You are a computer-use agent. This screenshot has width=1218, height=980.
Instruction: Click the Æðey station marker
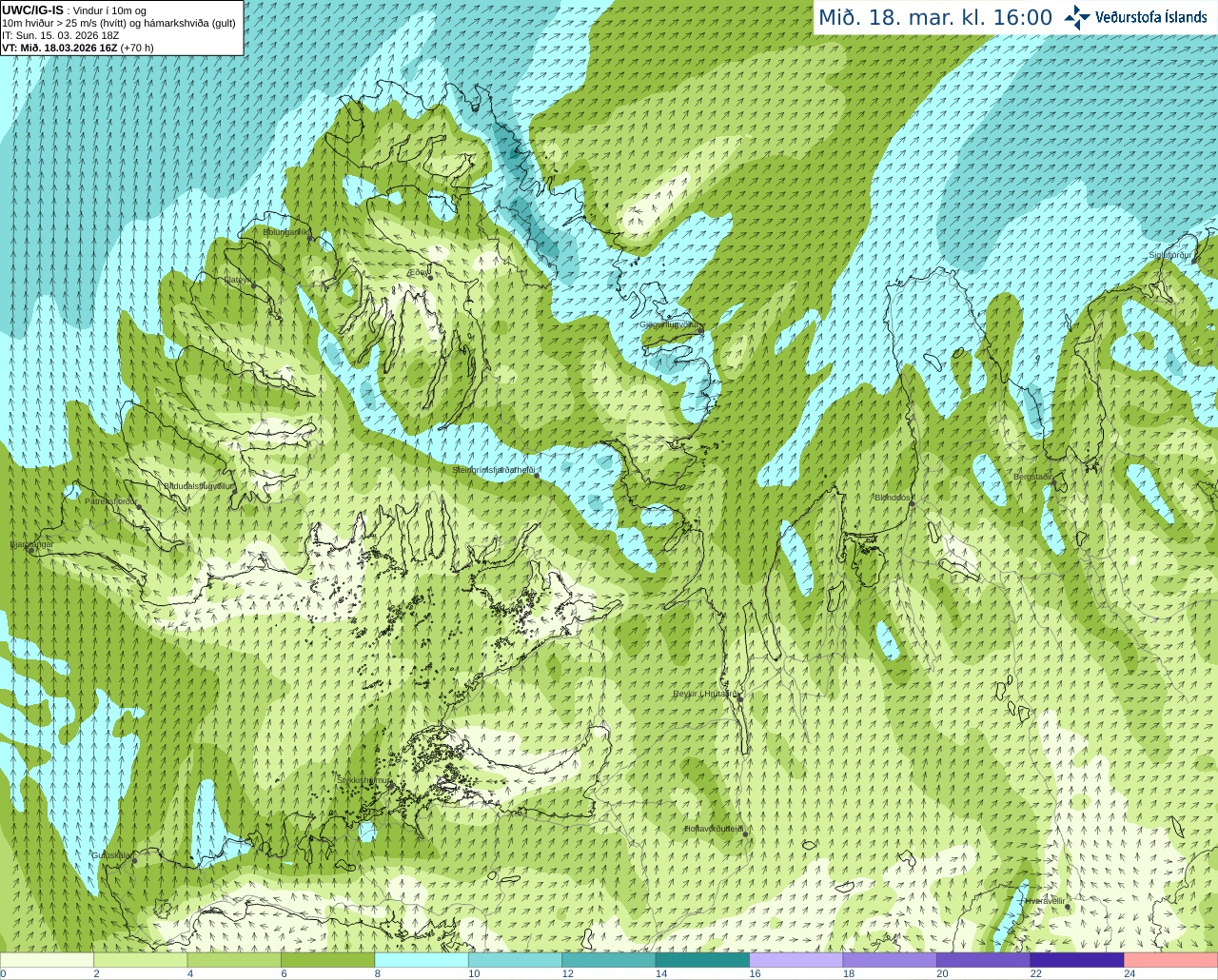point(428,279)
